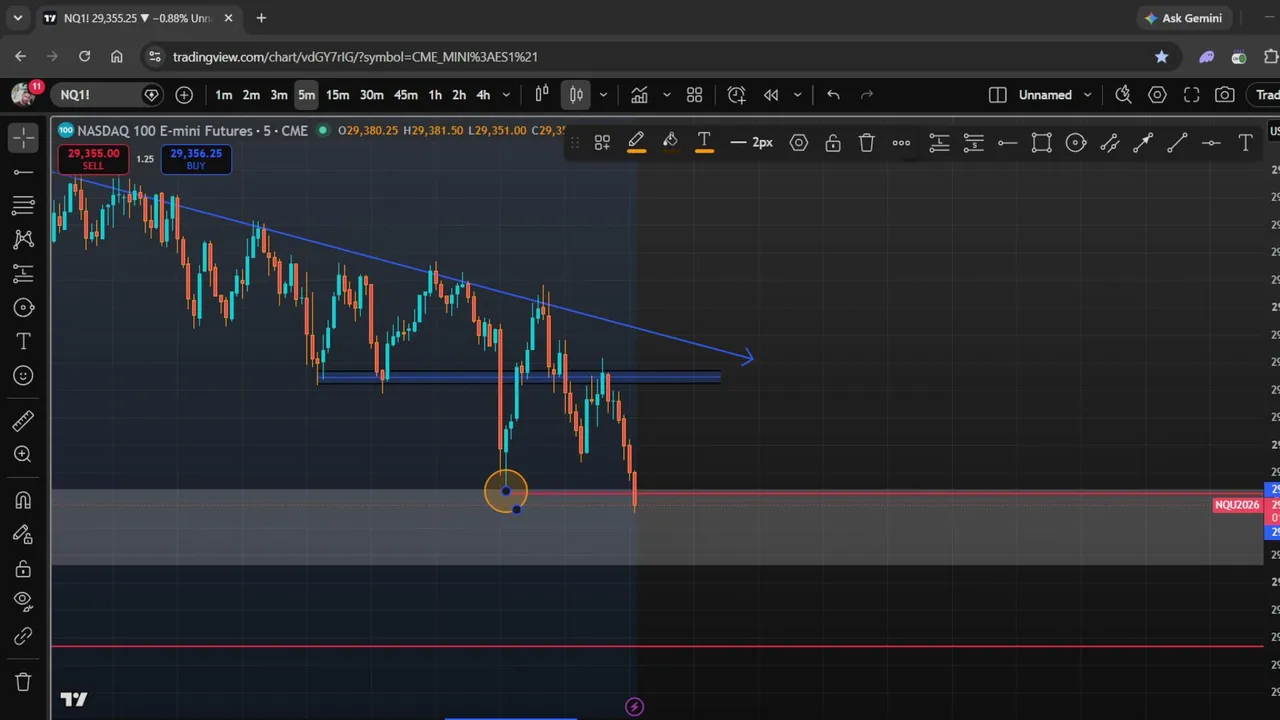The width and height of the screenshot is (1280, 720).
Task: Open the geometric shapes group in the left sidebar
Action: tap(24, 308)
